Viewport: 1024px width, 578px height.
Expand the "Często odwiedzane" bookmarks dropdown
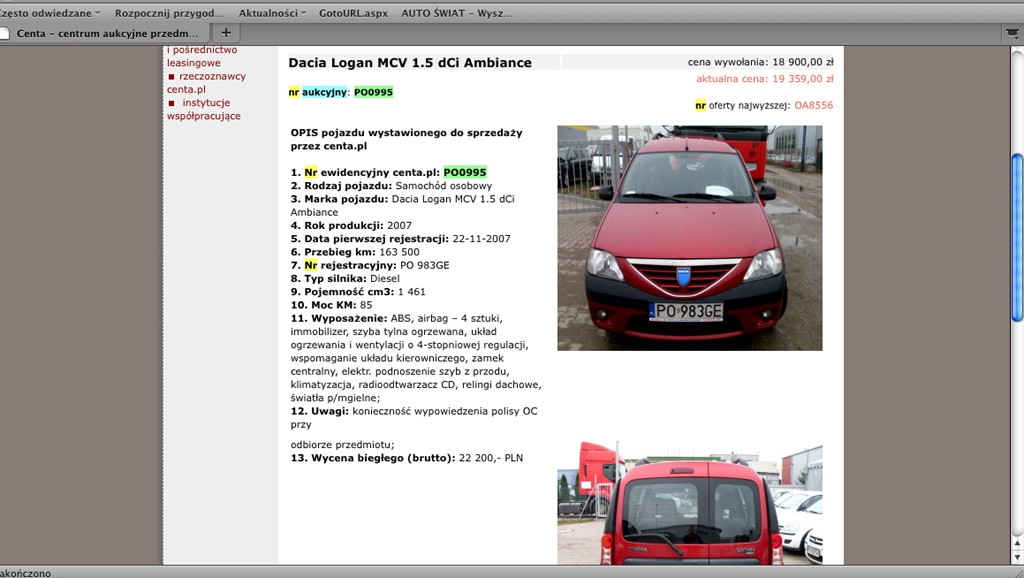point(47,13)
